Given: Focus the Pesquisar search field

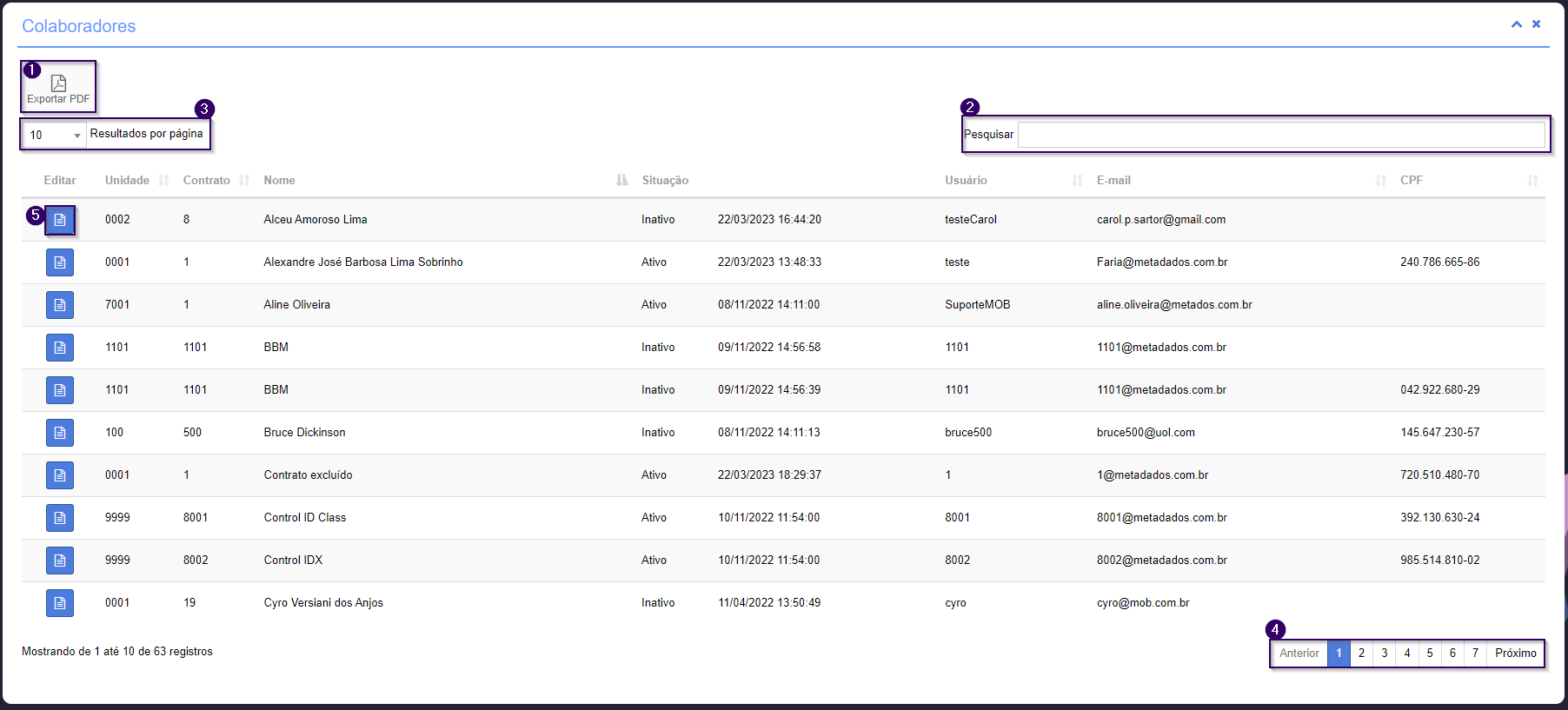Looking at the screenshot, I should click(x=1280, y=135).
